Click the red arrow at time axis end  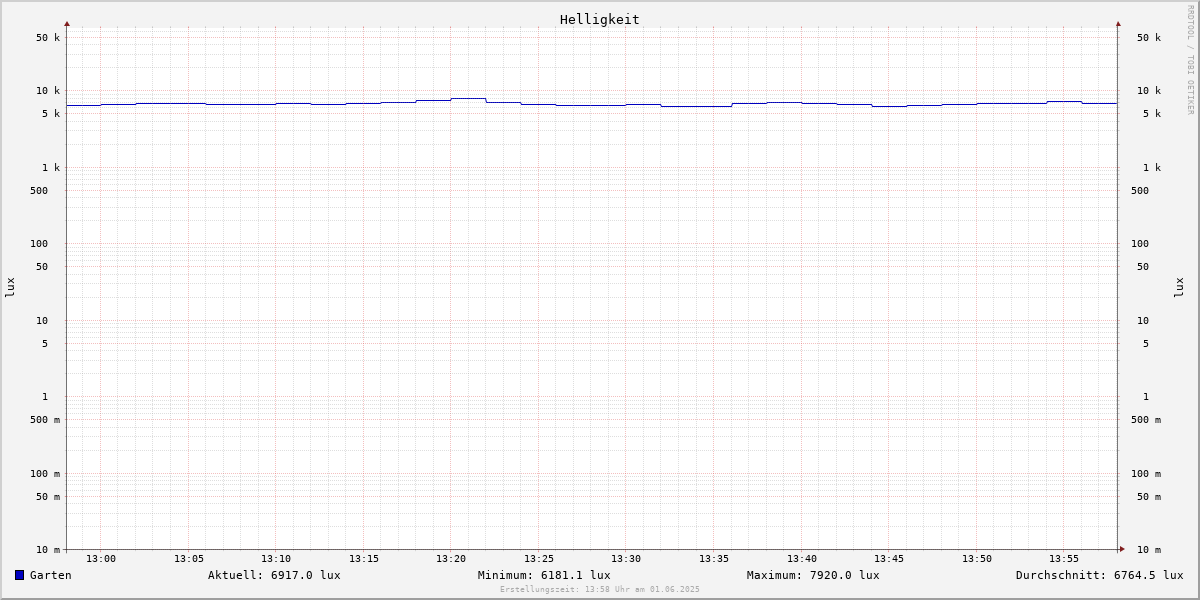[1122, 549]
